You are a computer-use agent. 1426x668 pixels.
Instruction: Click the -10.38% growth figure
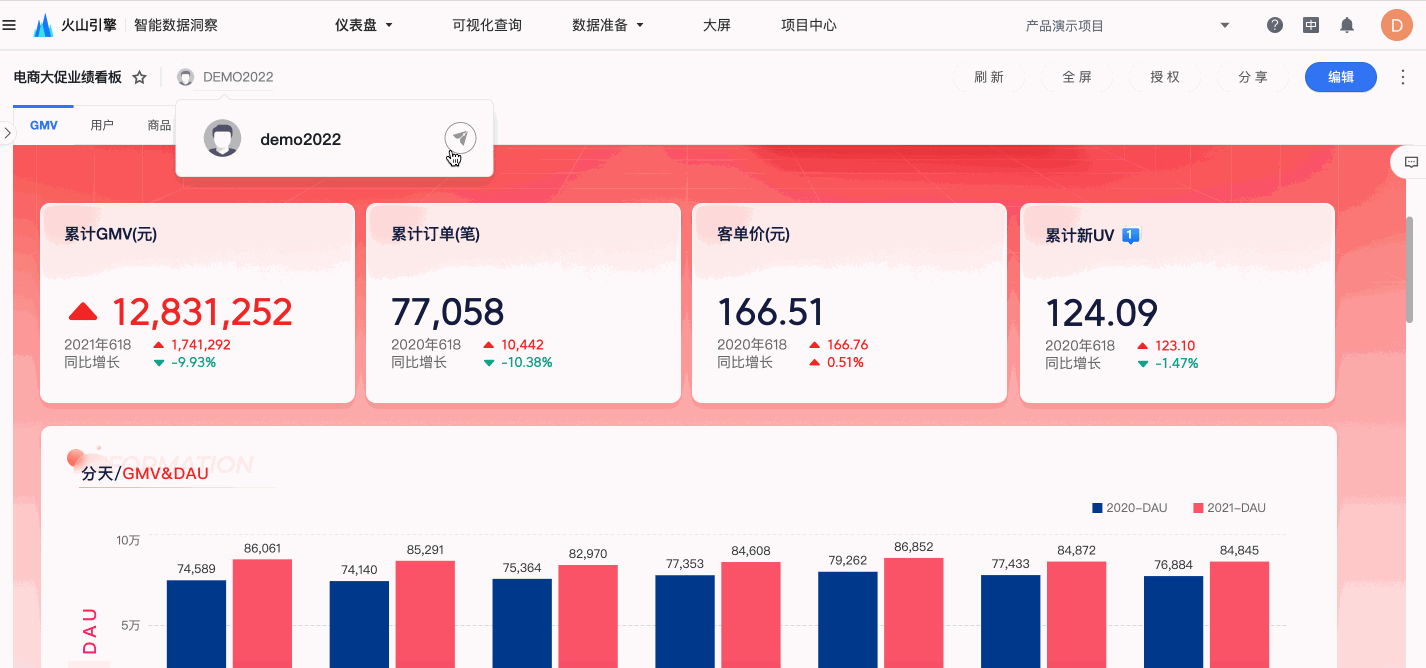pos(527,362)
